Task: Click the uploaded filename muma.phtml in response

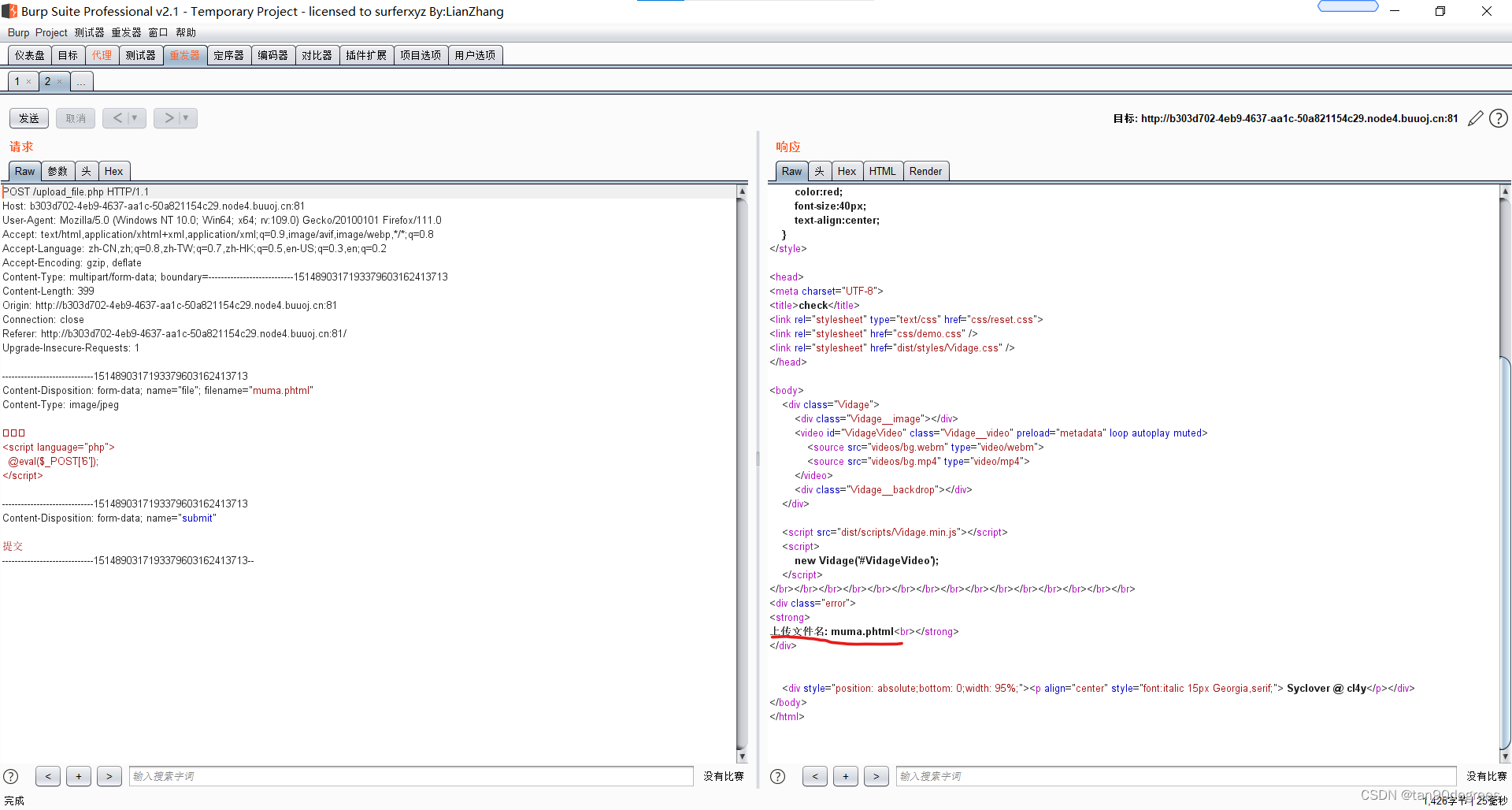Action: tap(862, 631)
